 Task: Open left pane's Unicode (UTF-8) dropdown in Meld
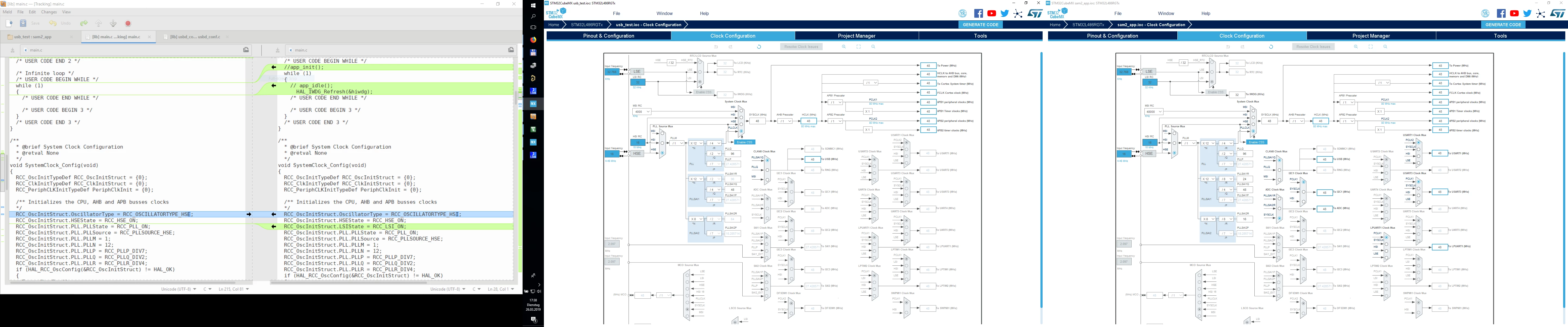(178, 289)
